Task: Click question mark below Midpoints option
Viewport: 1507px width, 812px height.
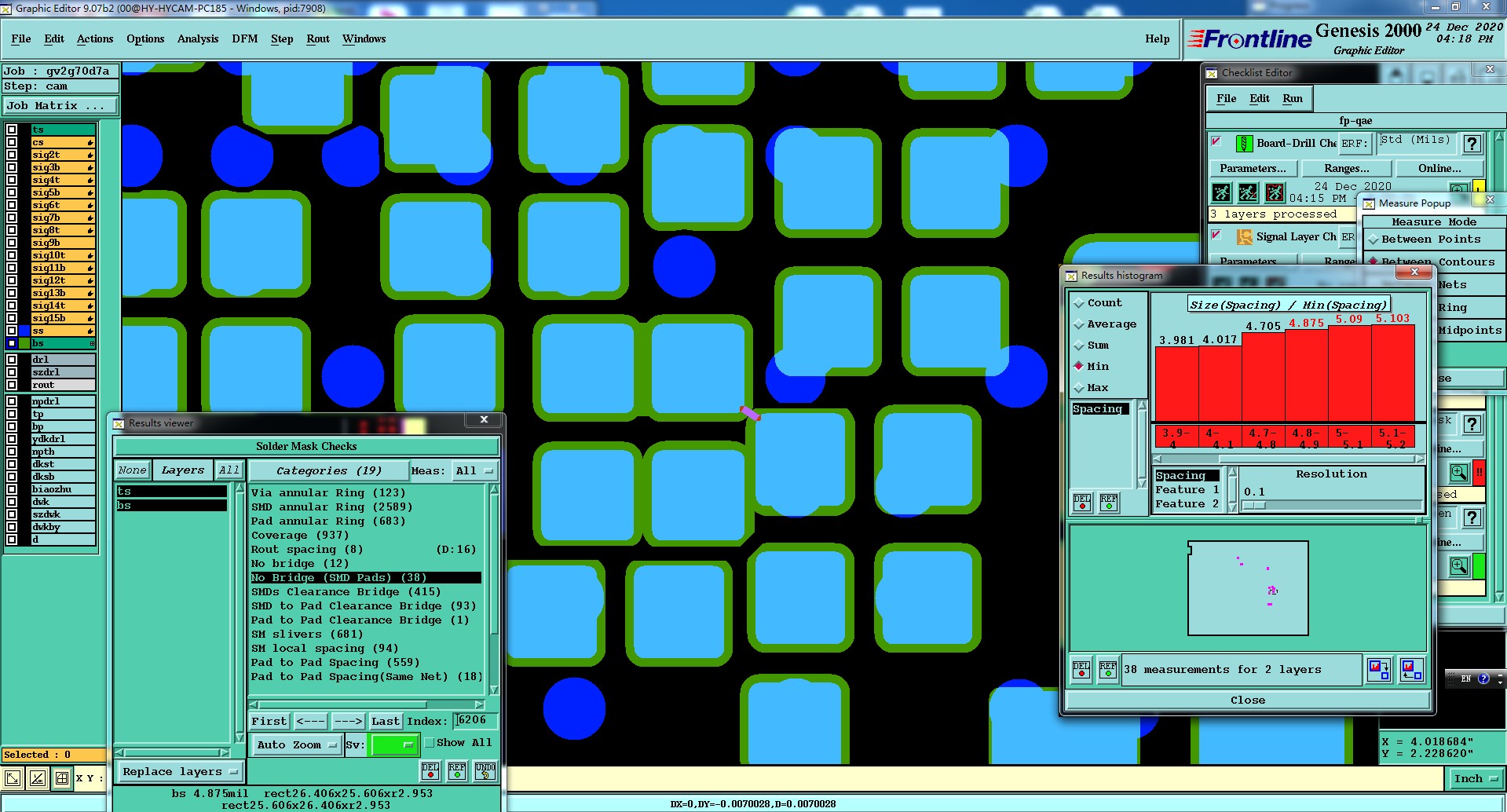Action: point(1472,424)
